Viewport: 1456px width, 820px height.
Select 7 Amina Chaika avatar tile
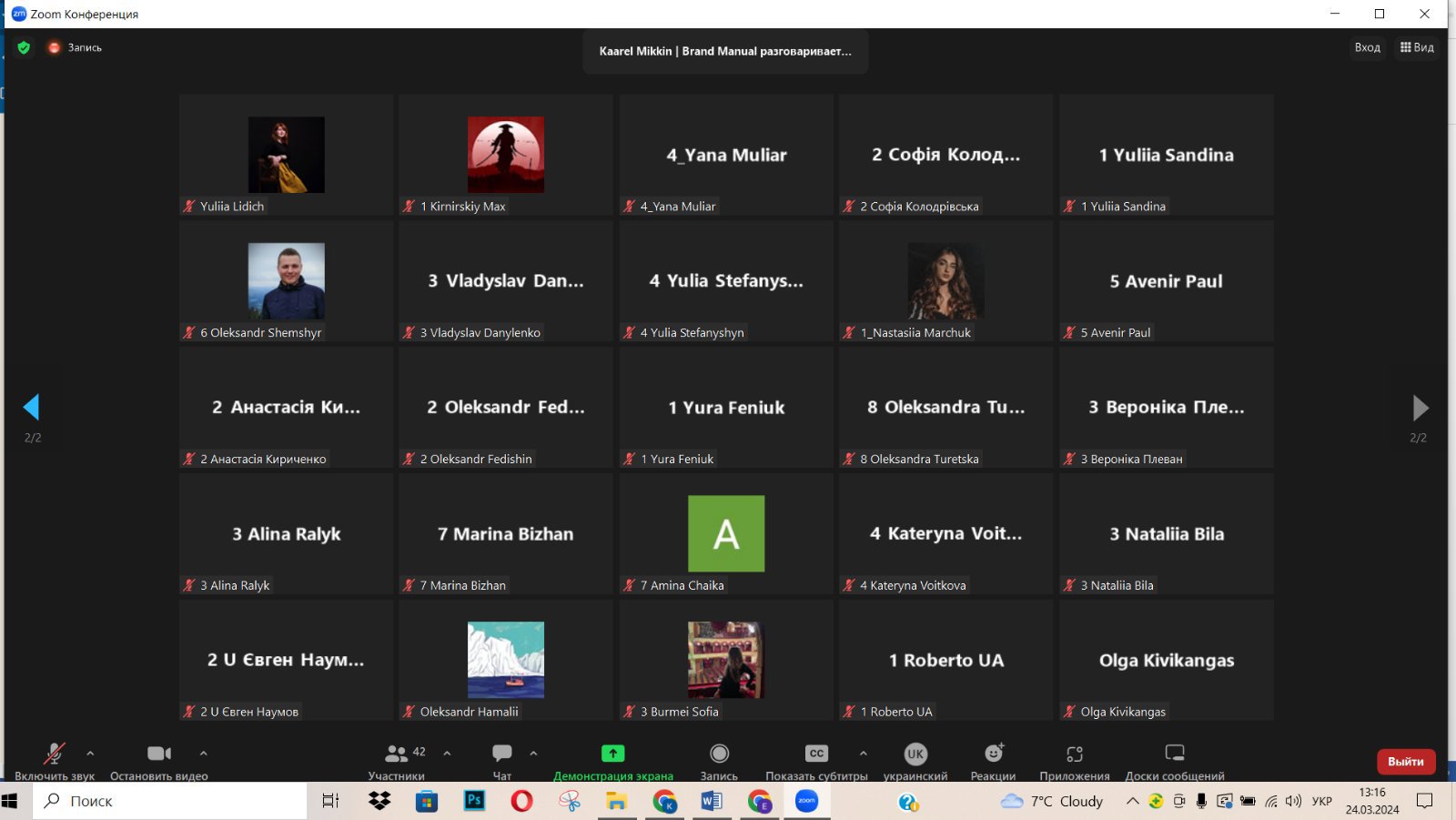[726, 534]
